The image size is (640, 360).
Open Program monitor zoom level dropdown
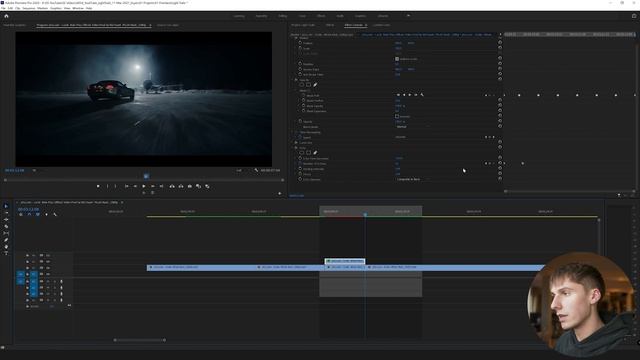pyautogui.click(x=34, y=170)
